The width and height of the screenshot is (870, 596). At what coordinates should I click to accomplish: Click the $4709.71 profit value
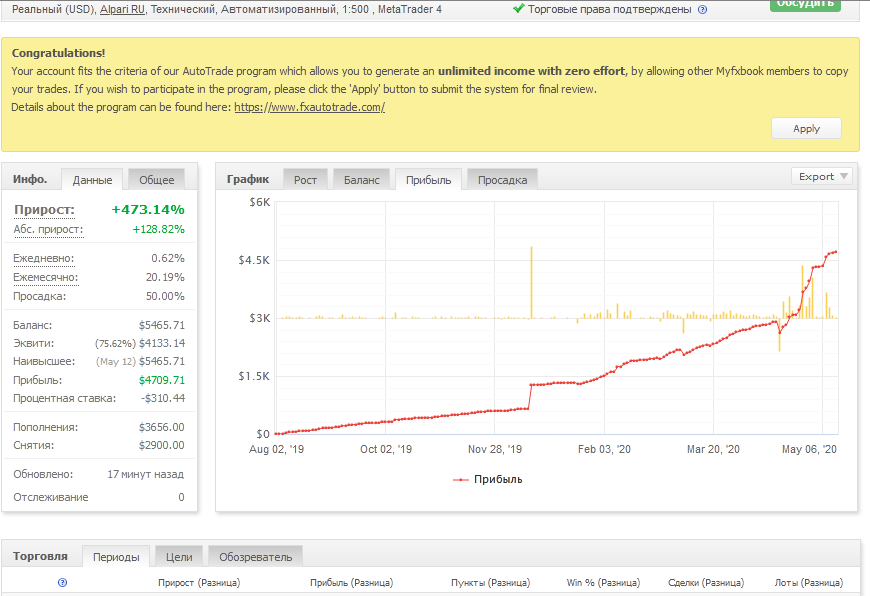(x=161, y=380)
